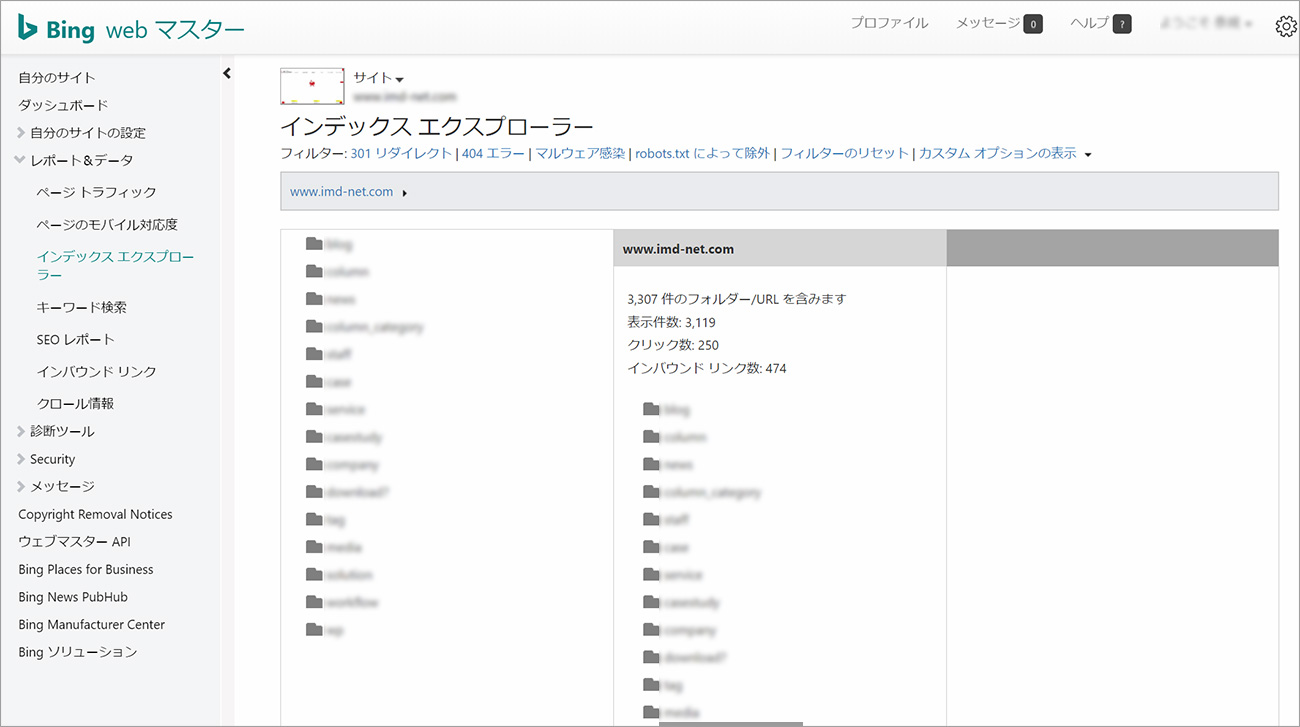The width and height of the screenshot is (1300, 727).
Task: Open キーワード検索 in sidebar
Action: coord(82,307)
